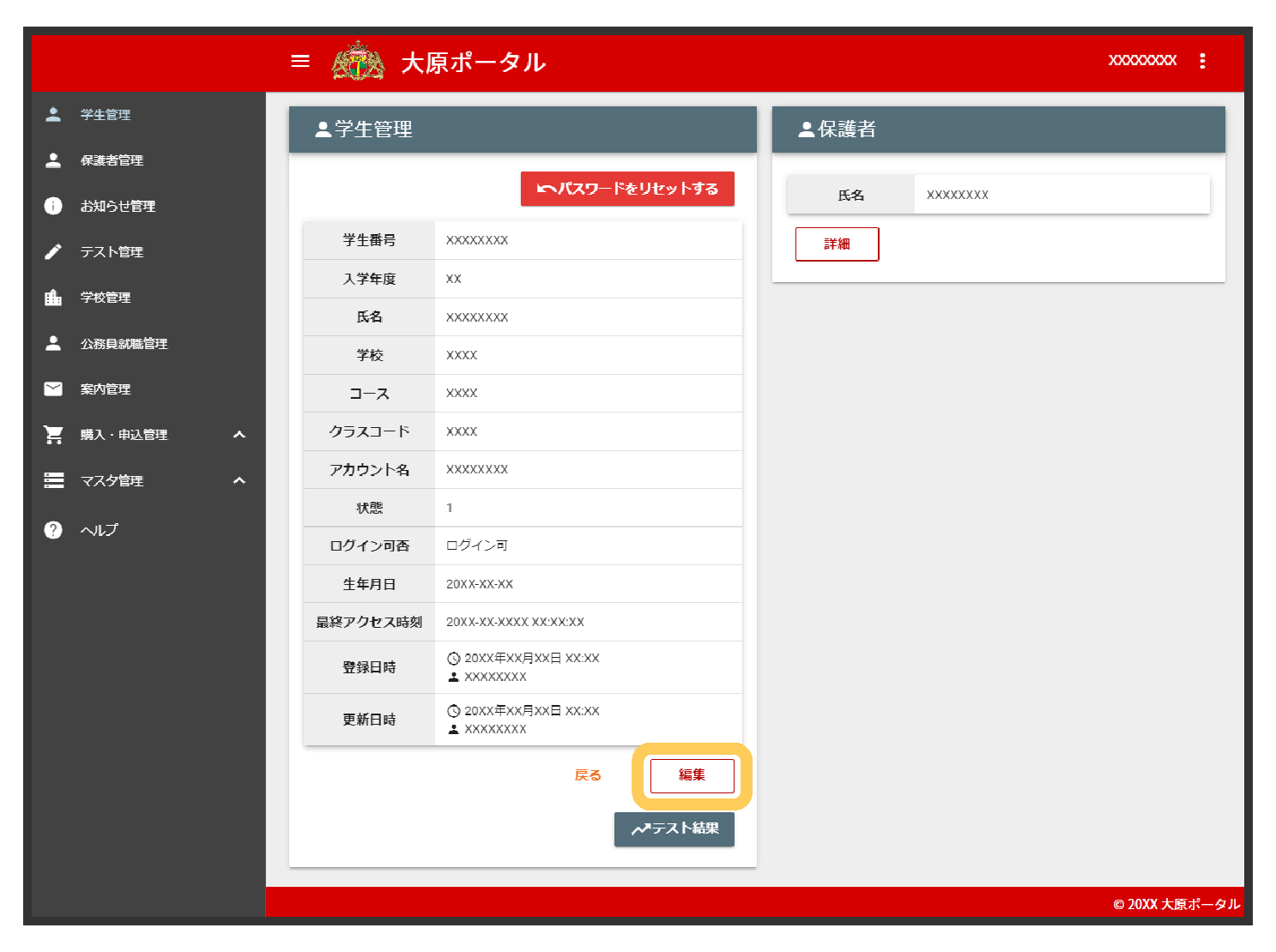Click the 戻る link
Image resolution: width=1276 pixels, height=952 pixels.
pos(588,775)
